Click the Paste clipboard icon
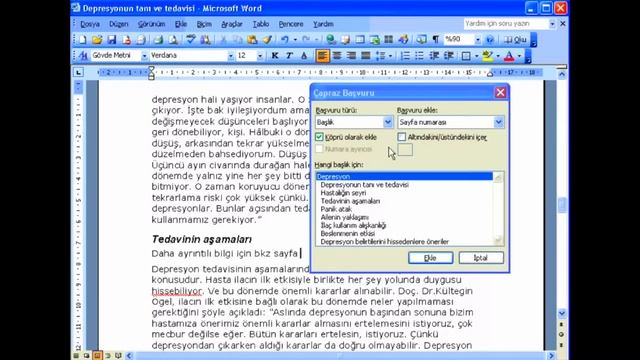Screen dimensions: 640x360 pos(252,40)
